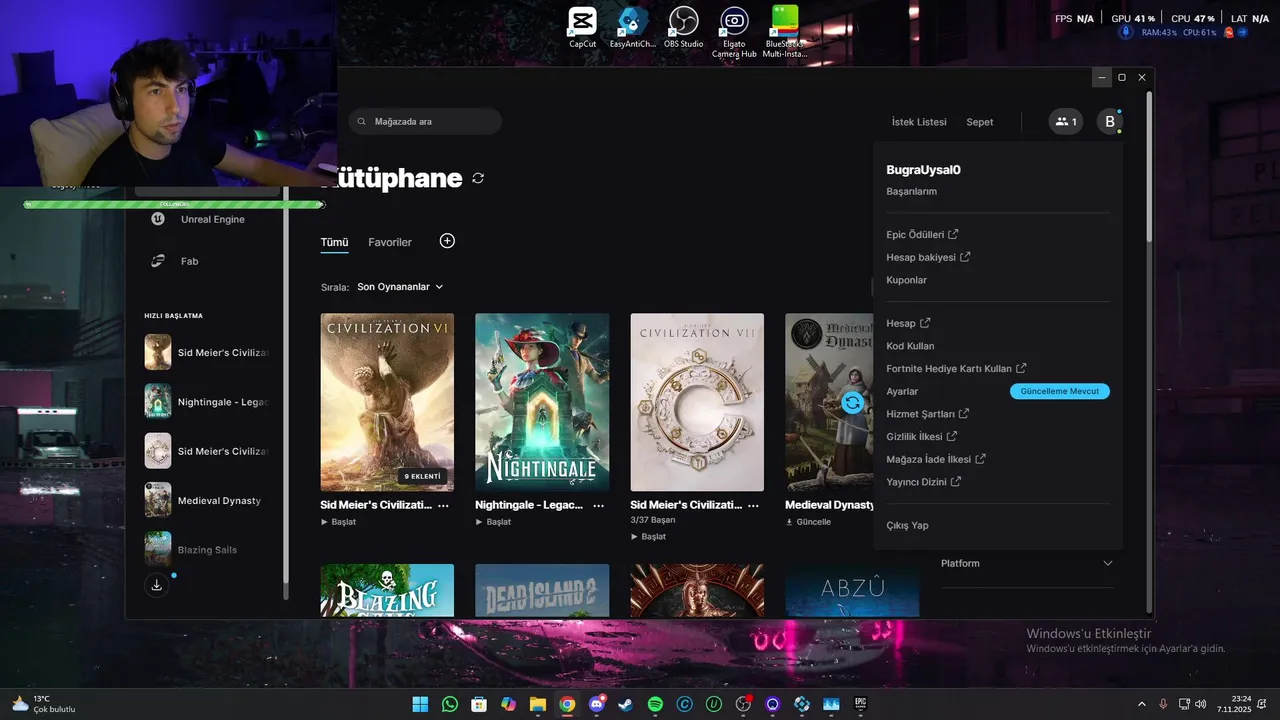Viewport: 1280px width, 720px height.
Task: Open Blazing Sails cover thumbnail in grid
Action: [387, 590]
